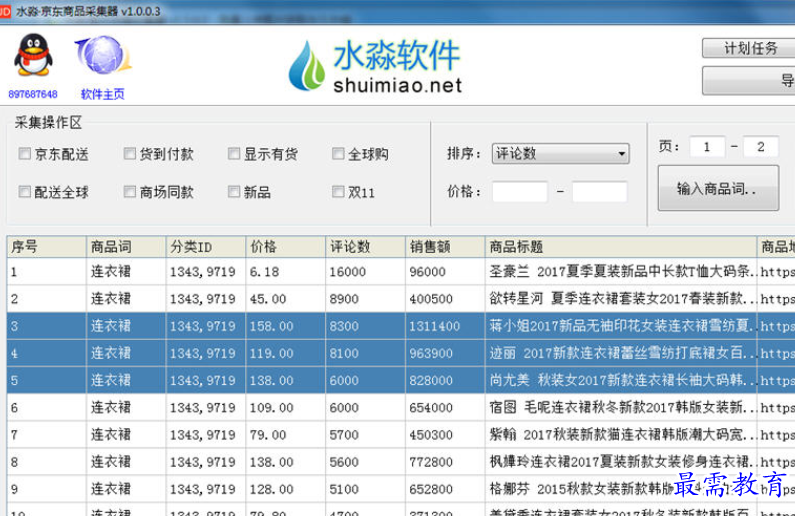Click the 水淼软件 water-drop logo
The height and width of the screenshot is (516, 795).
[x=306, y=66]
